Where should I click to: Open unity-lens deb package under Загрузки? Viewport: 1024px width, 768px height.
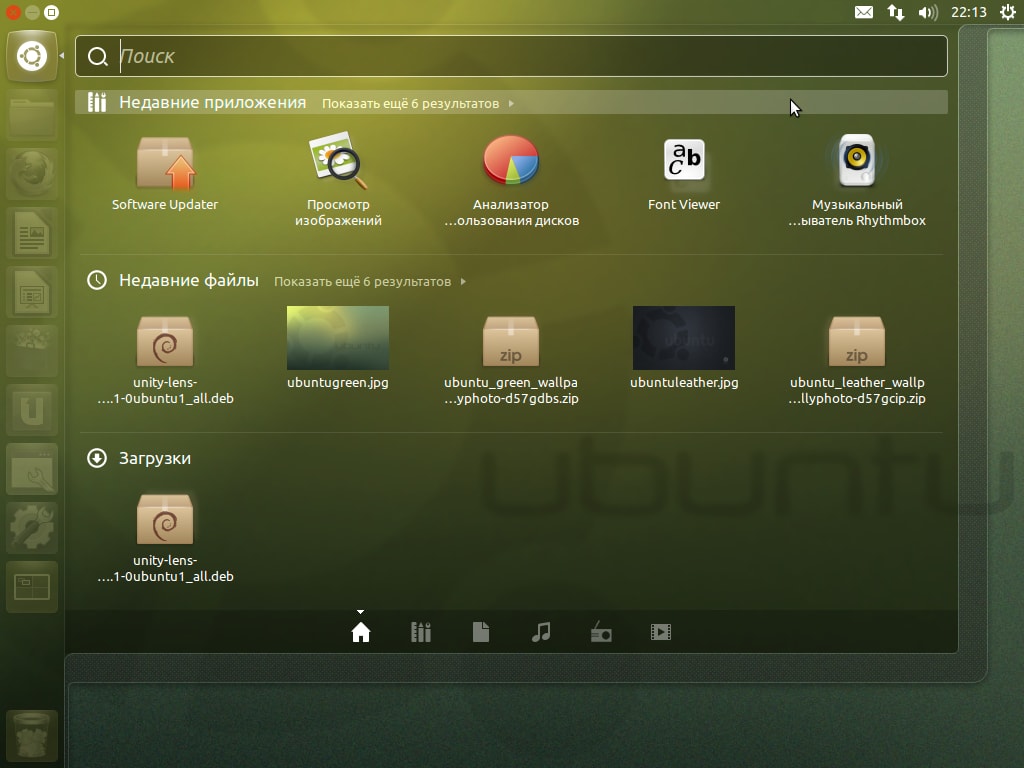tap(165, 537)
